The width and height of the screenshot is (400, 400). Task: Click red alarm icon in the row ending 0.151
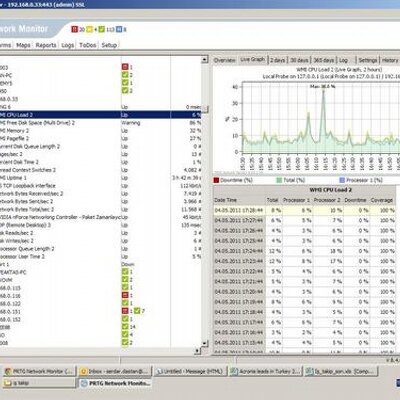pyautogui.click(x=125, y=311)
